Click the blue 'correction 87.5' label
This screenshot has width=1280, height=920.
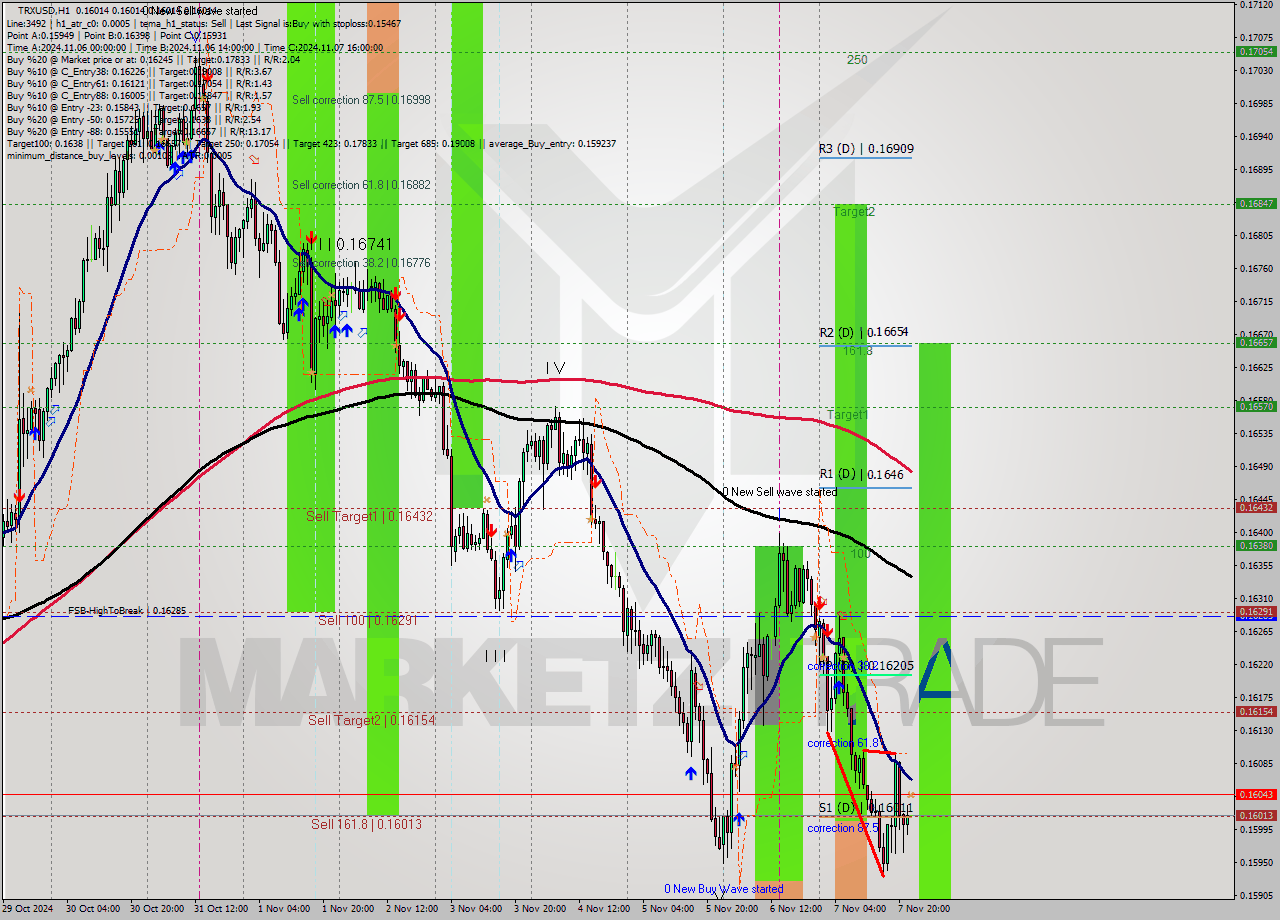pyautogui.click(x=844, y=828)
